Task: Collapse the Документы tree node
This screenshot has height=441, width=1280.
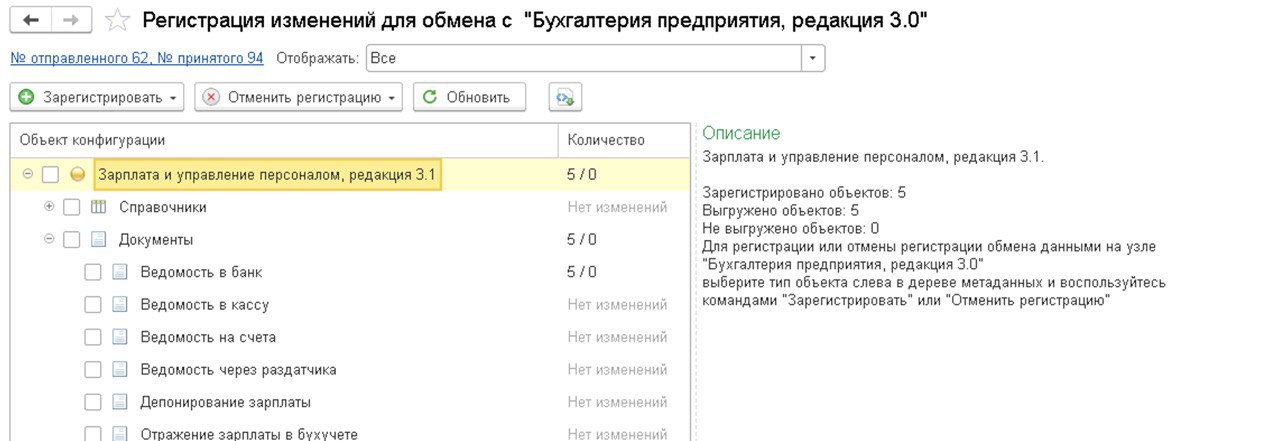Action: pyautogui.click(x=49, y=239)
